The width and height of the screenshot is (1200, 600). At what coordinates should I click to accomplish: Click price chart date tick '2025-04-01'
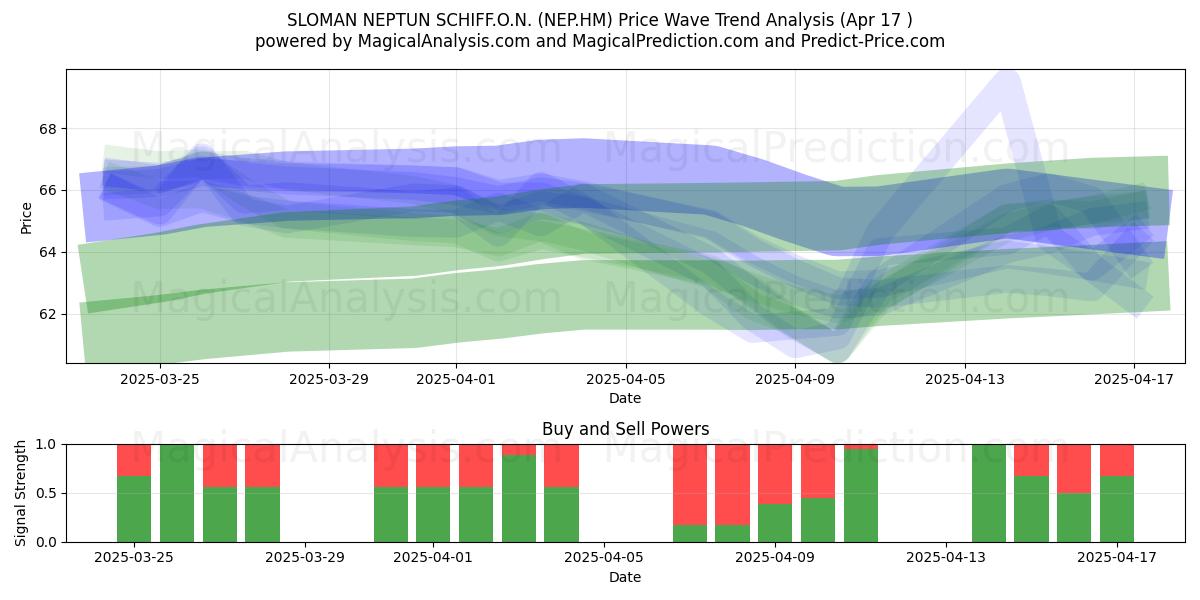point(455,379)
